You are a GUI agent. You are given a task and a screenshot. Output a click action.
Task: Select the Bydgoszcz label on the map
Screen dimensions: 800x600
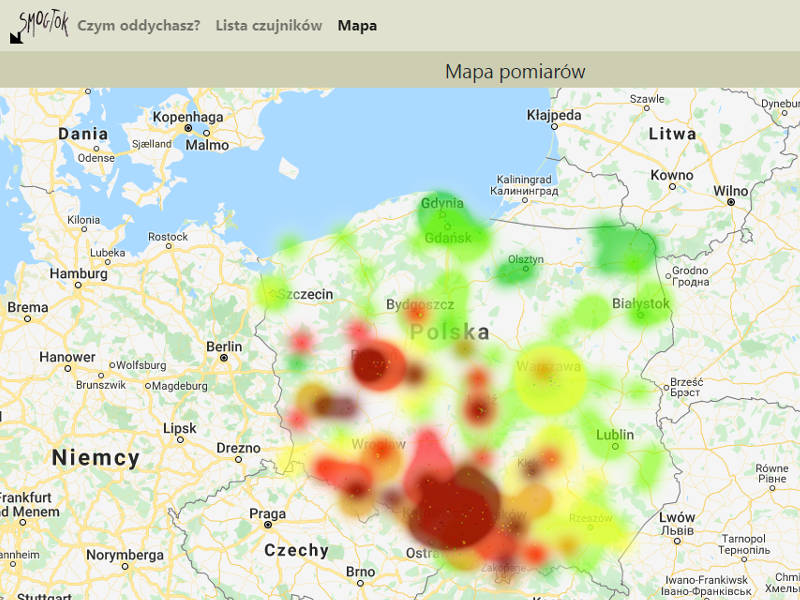(x=420, y=303)
